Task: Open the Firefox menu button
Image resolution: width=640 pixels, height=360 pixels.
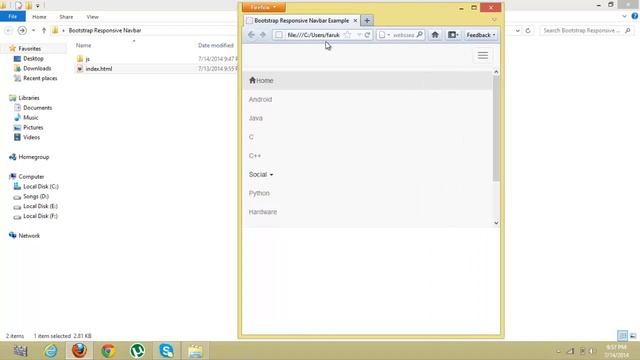Action: [x=263, y=7]
